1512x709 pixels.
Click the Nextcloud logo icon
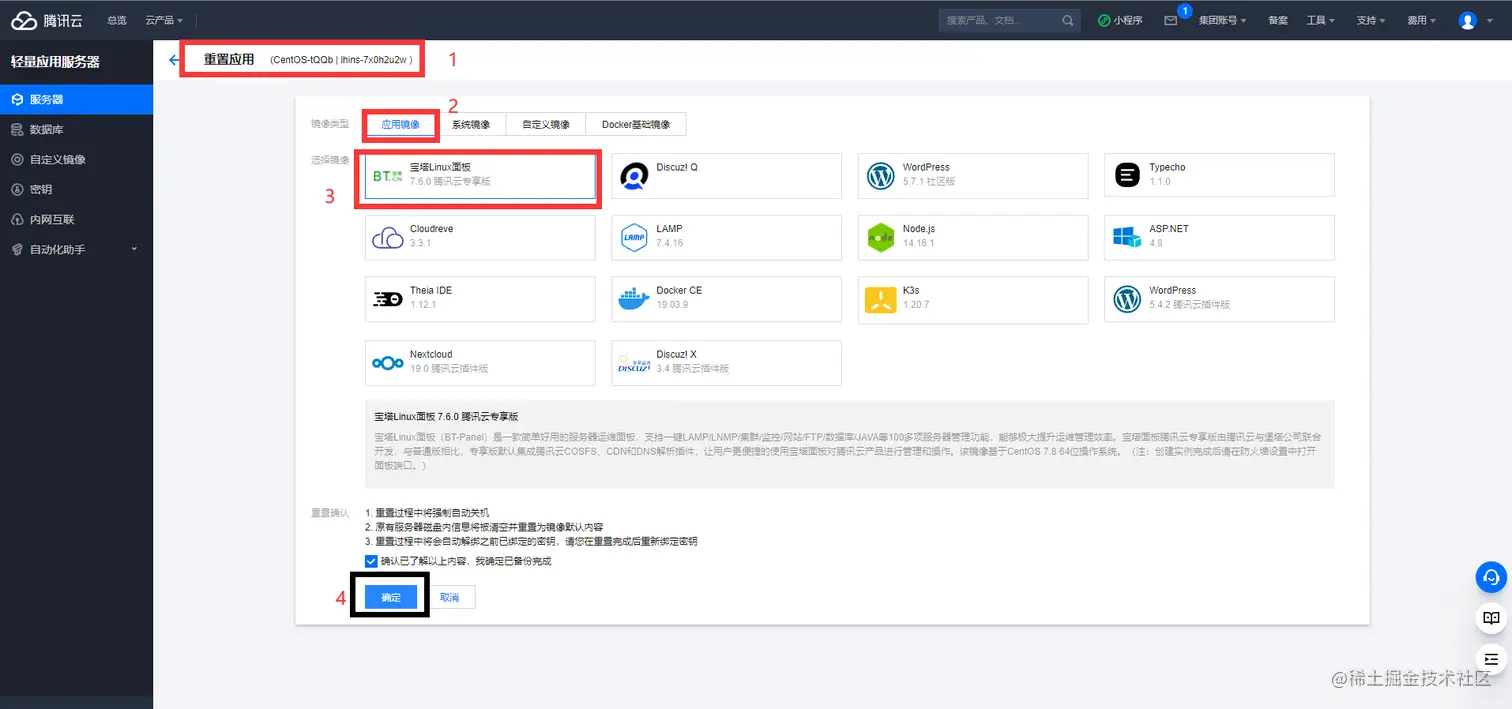pyautogui.click(x=387, y=363)
